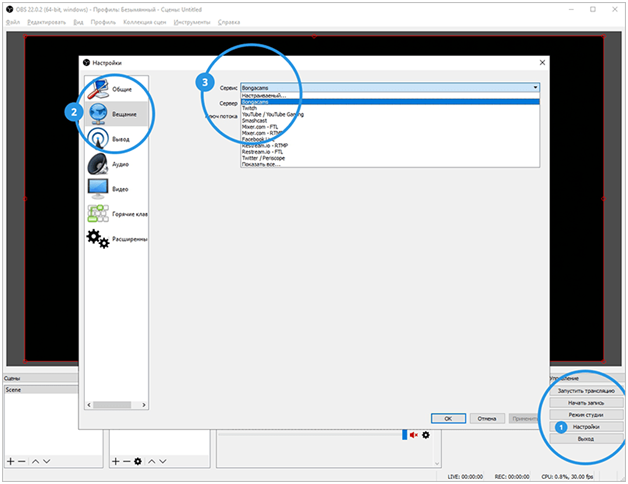
Task: Move source up with arrow icon
Action: (x=151, y=462)
